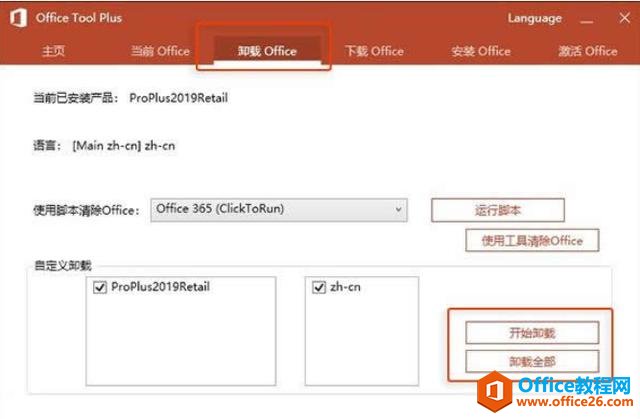Open the 下载 Office tab

(x=374, y=51)
